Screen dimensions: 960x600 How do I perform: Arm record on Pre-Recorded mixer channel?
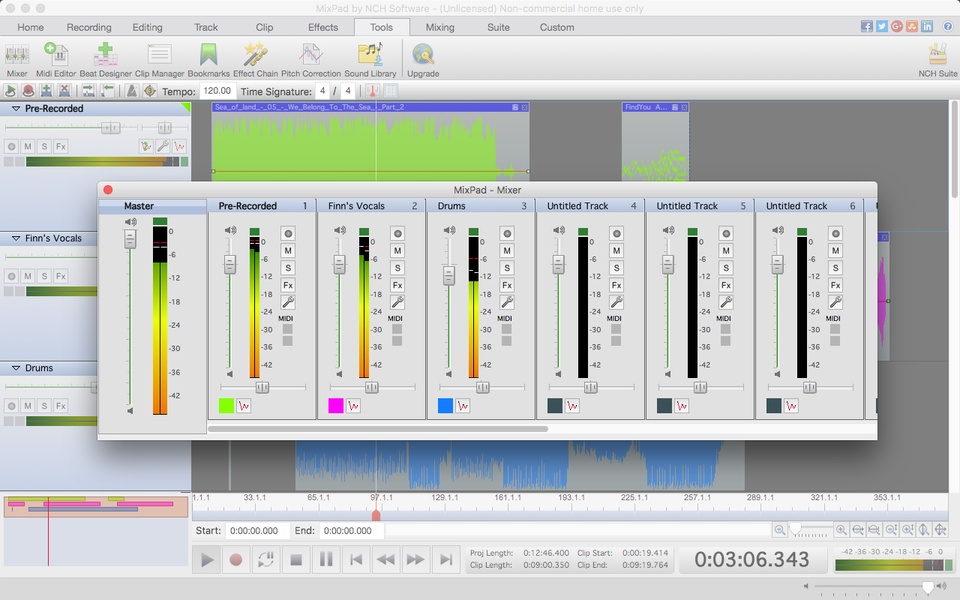pos(288,233)
